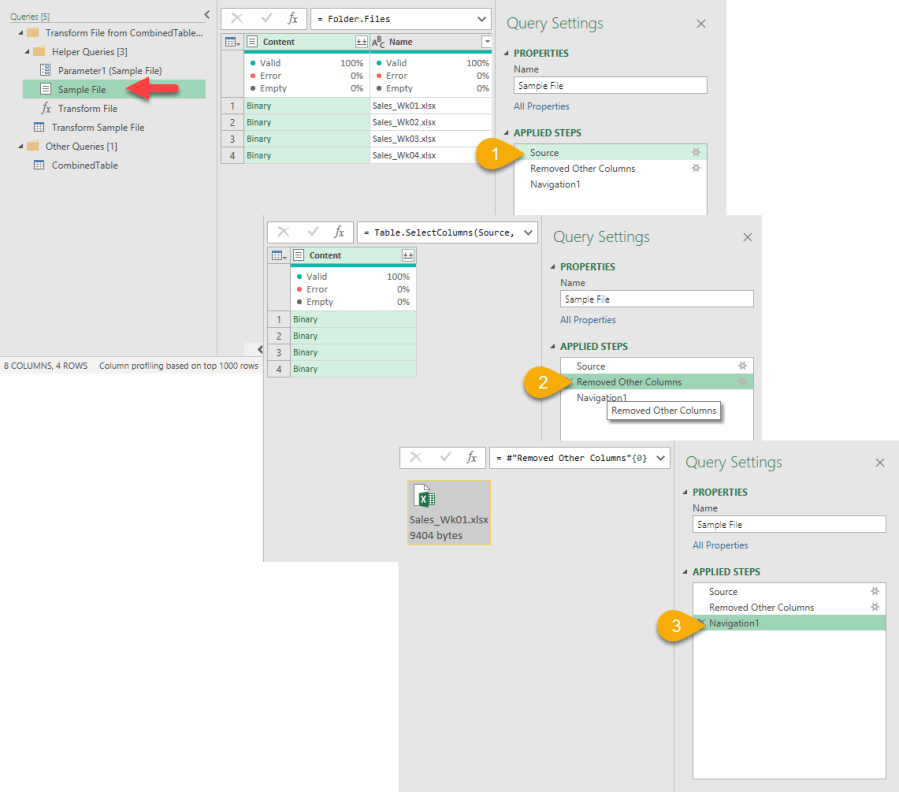The height and width of the screenshot is (792, 899).
Task: Click table icon left of top Content header
Action: pos(231,41)
